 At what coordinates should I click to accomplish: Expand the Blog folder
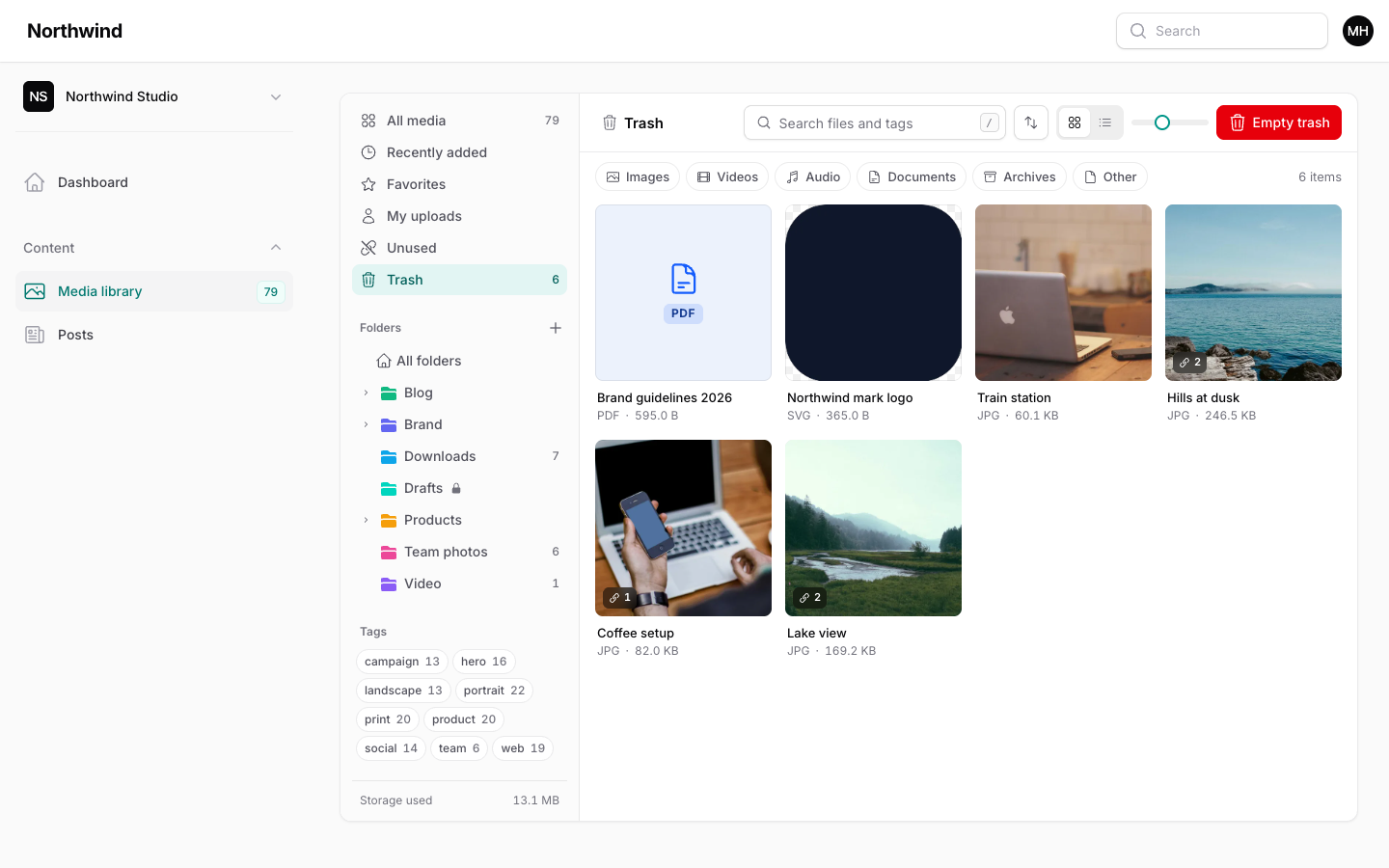pos(366,393)
